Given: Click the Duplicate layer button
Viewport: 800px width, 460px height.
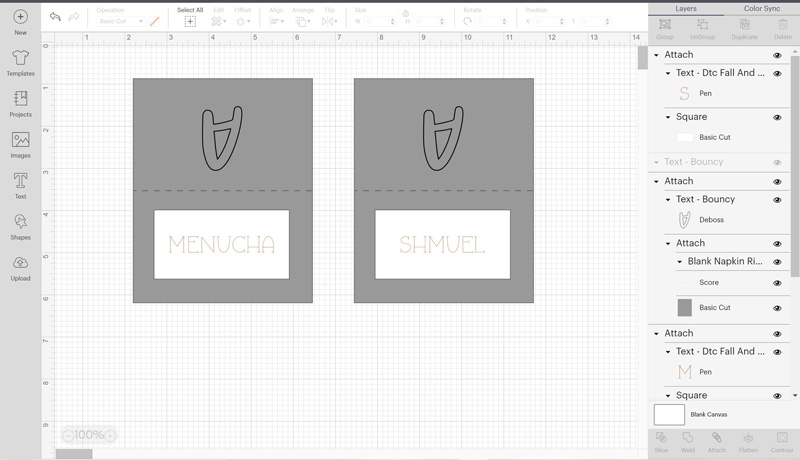Looking at the screenshot, I should point(744,29).
